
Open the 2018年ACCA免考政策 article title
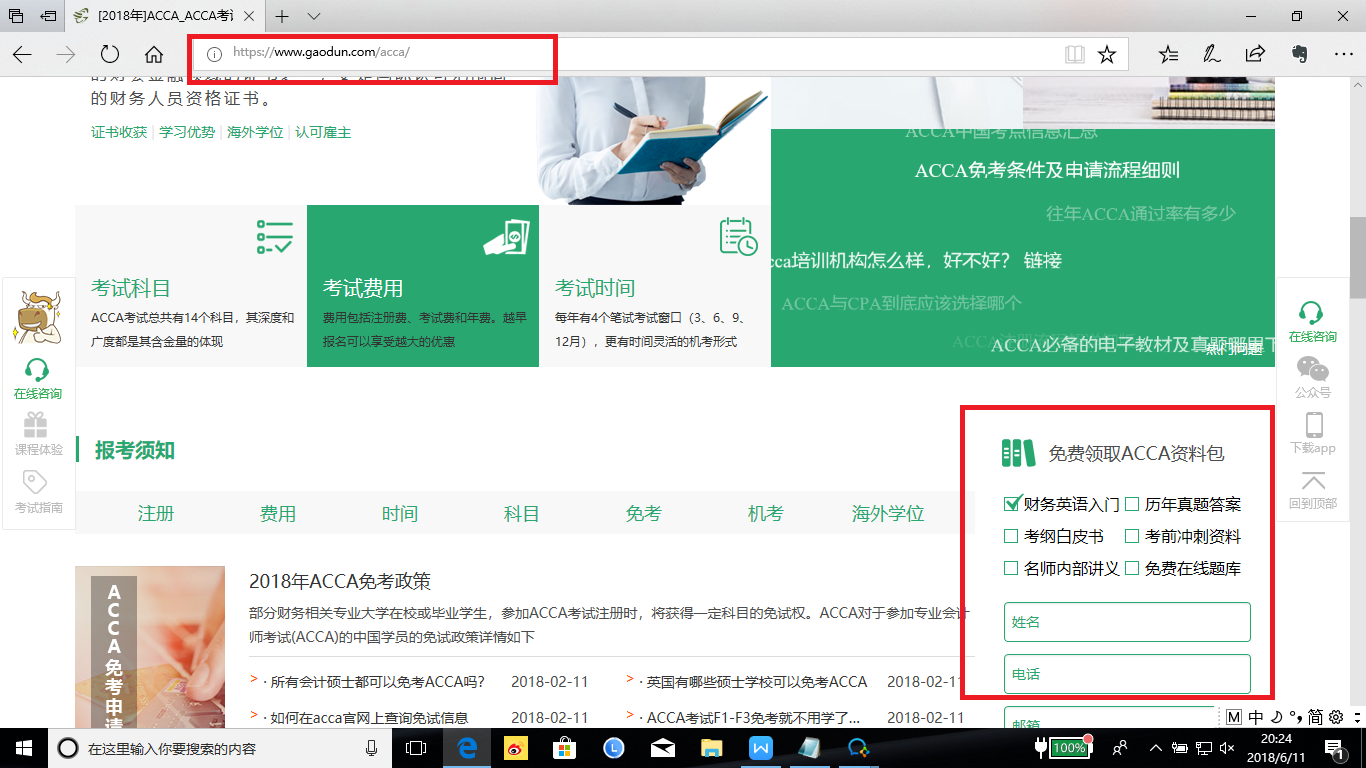[340, 582]
